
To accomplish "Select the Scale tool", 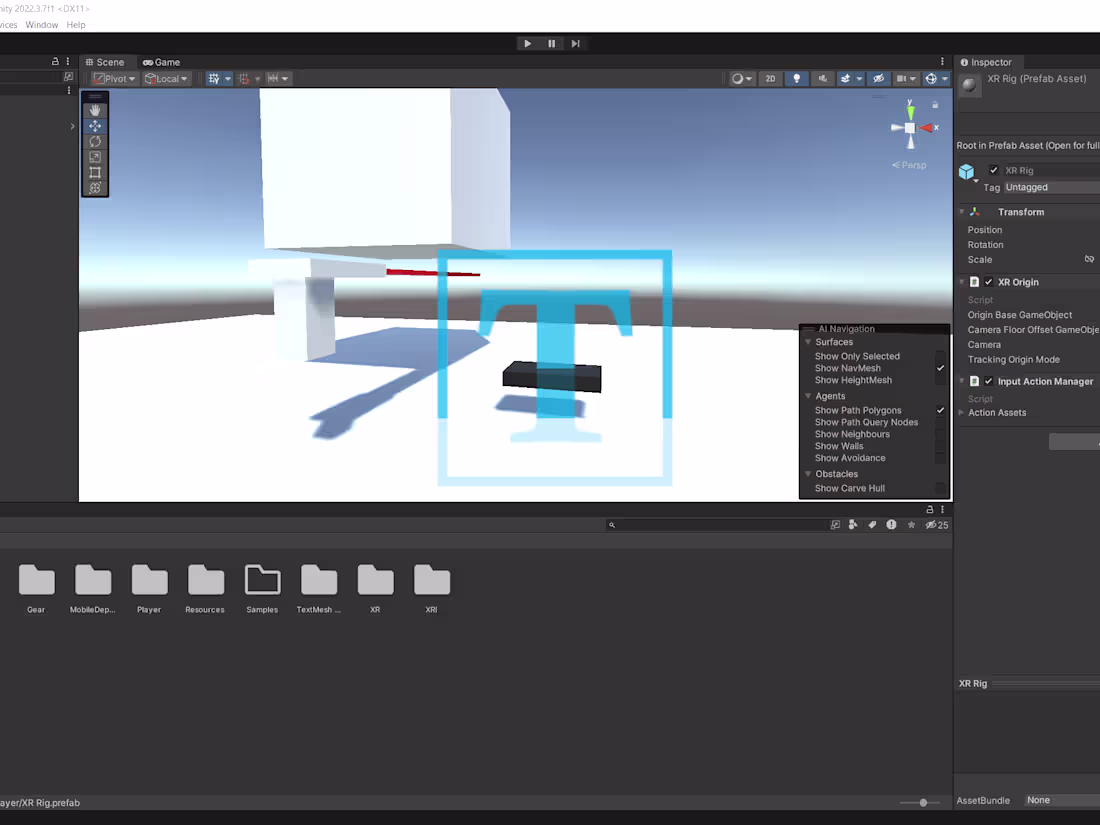I will tap(95, 157).
